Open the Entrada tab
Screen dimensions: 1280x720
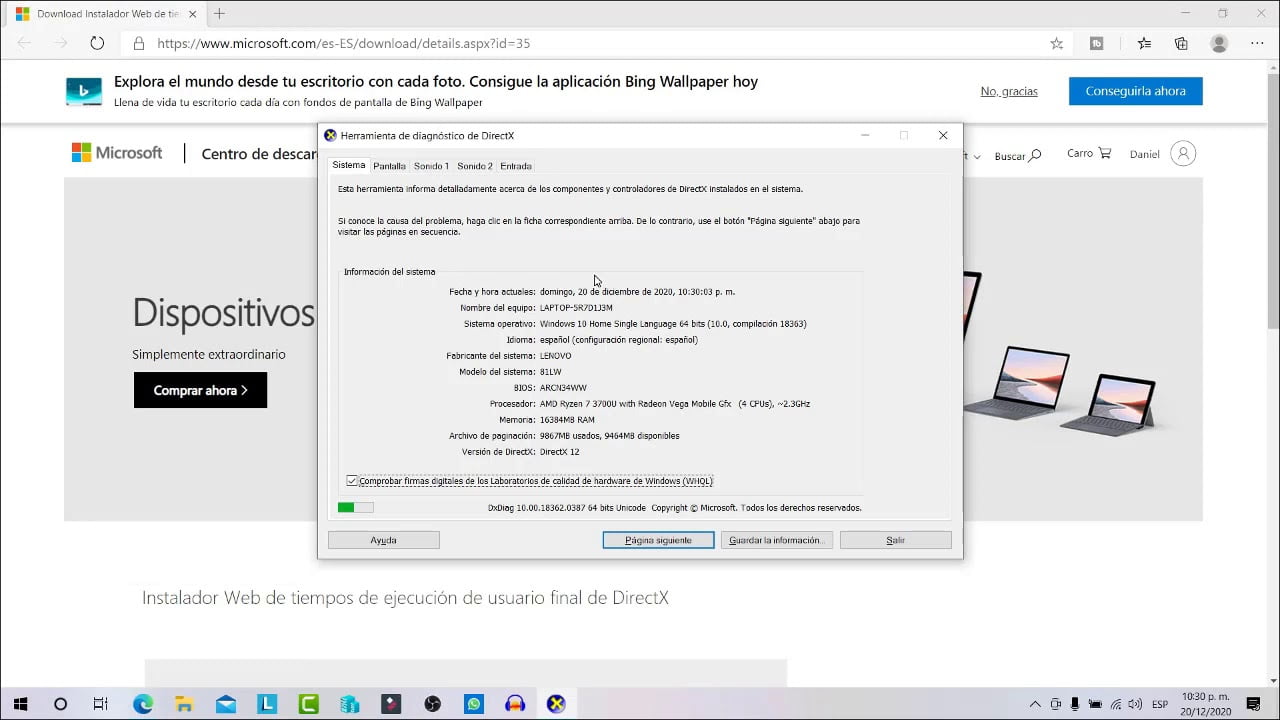[516, 166]
